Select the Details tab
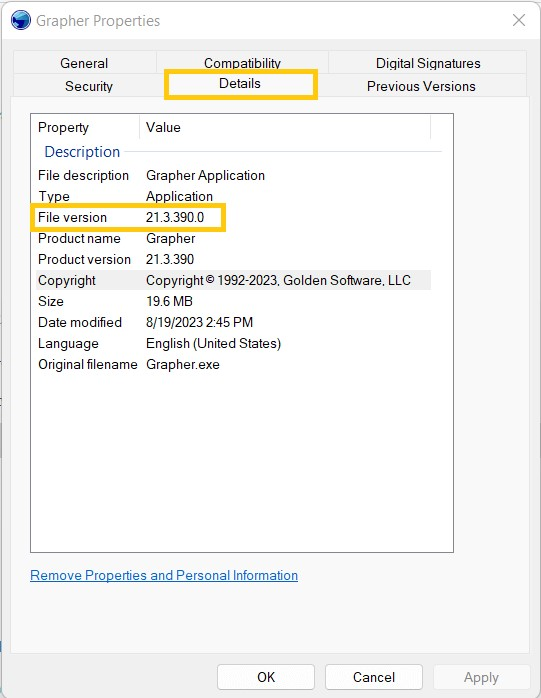This screenshot has height=698, width=541. tap(240, 84)
